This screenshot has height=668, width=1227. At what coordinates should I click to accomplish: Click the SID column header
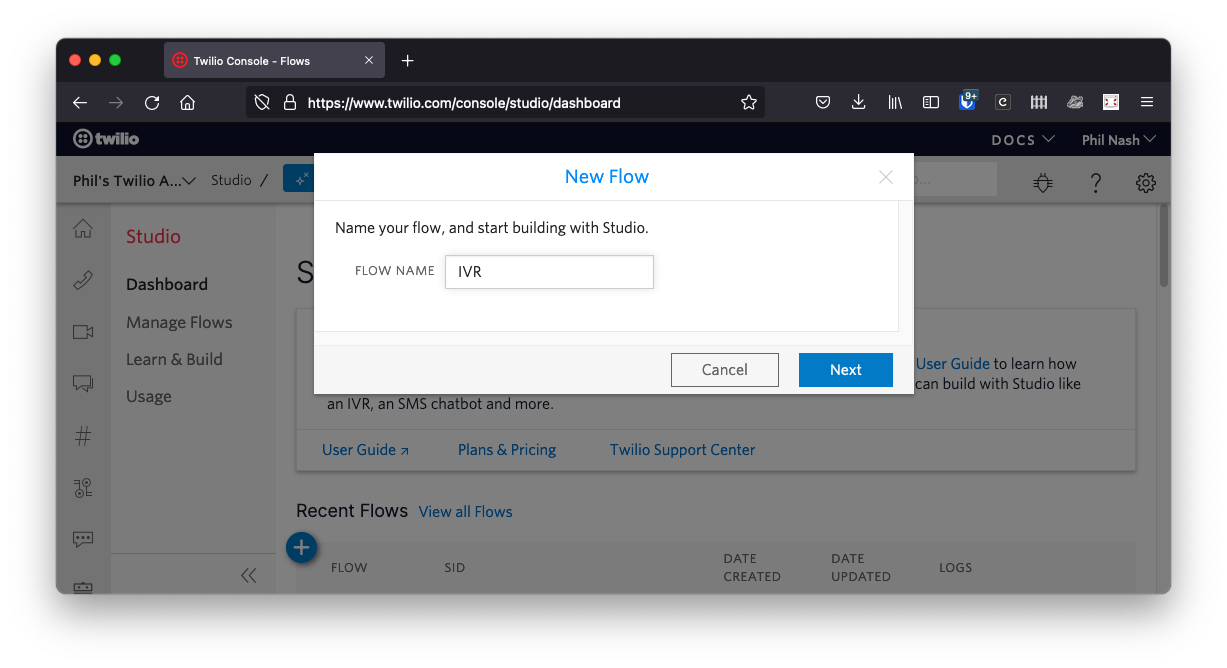pos(455,568)
